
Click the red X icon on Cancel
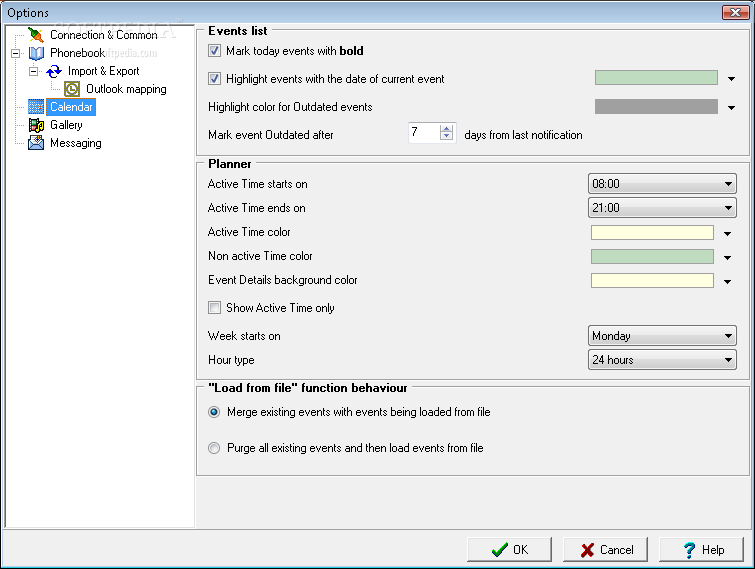point(587,550)
